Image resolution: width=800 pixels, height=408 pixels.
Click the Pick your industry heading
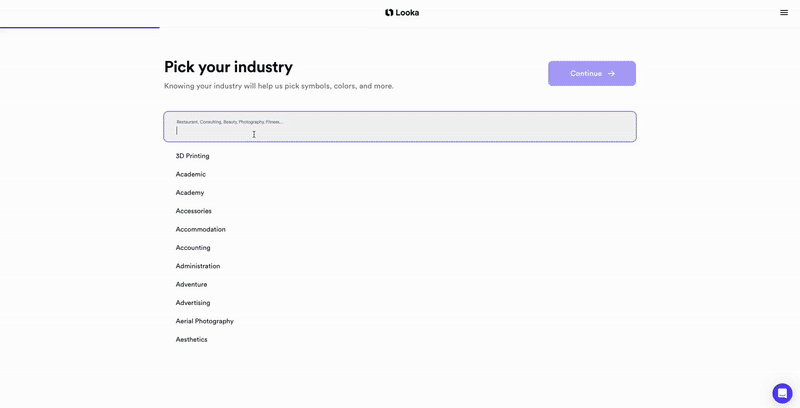[x=228, y=67]
